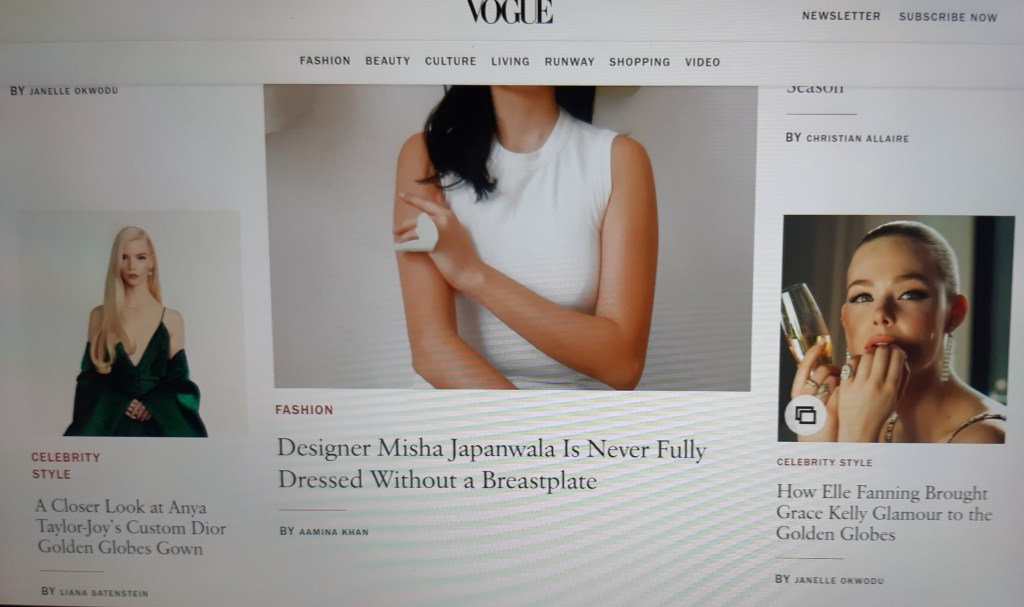1024x607 pixels.
Task: Read Elle Fanning Grace Kelly Glamour article
Action: point(884,513)
